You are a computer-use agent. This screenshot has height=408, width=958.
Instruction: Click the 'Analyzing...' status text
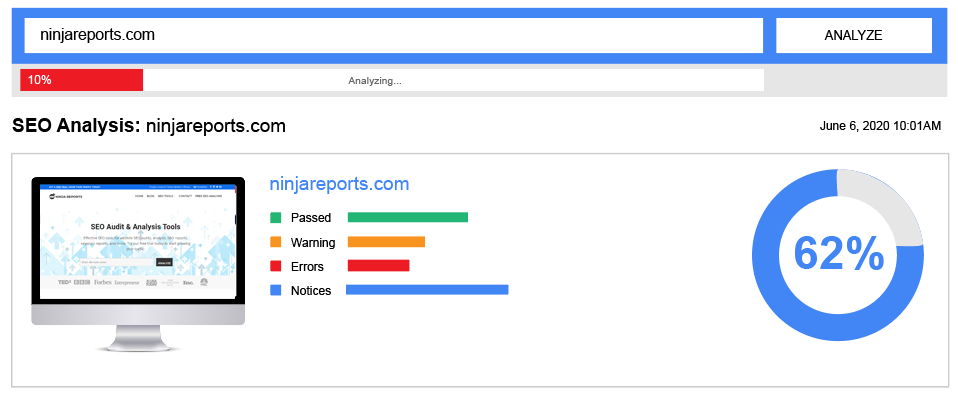click(x=375, y=81)
